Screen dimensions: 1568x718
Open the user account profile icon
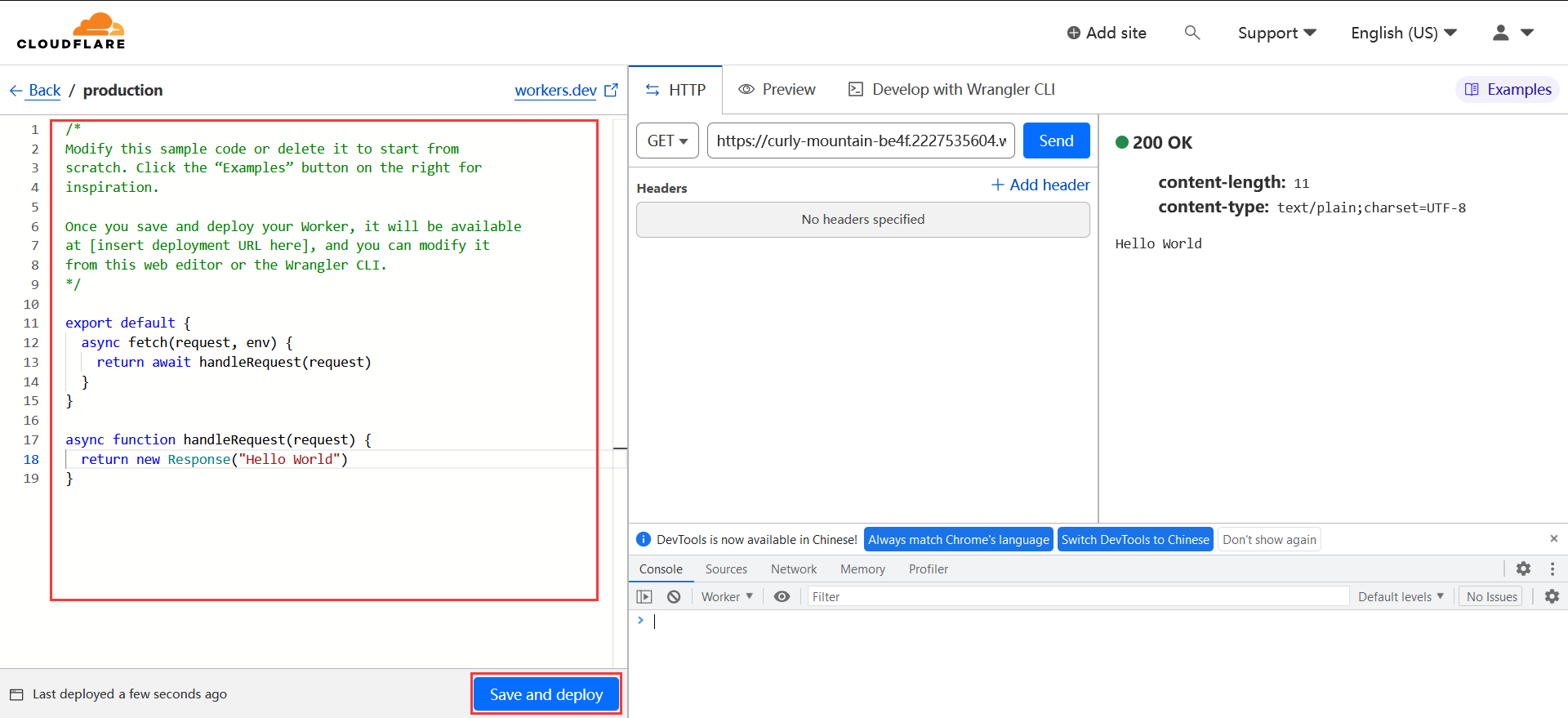[x=1500, y=33]
